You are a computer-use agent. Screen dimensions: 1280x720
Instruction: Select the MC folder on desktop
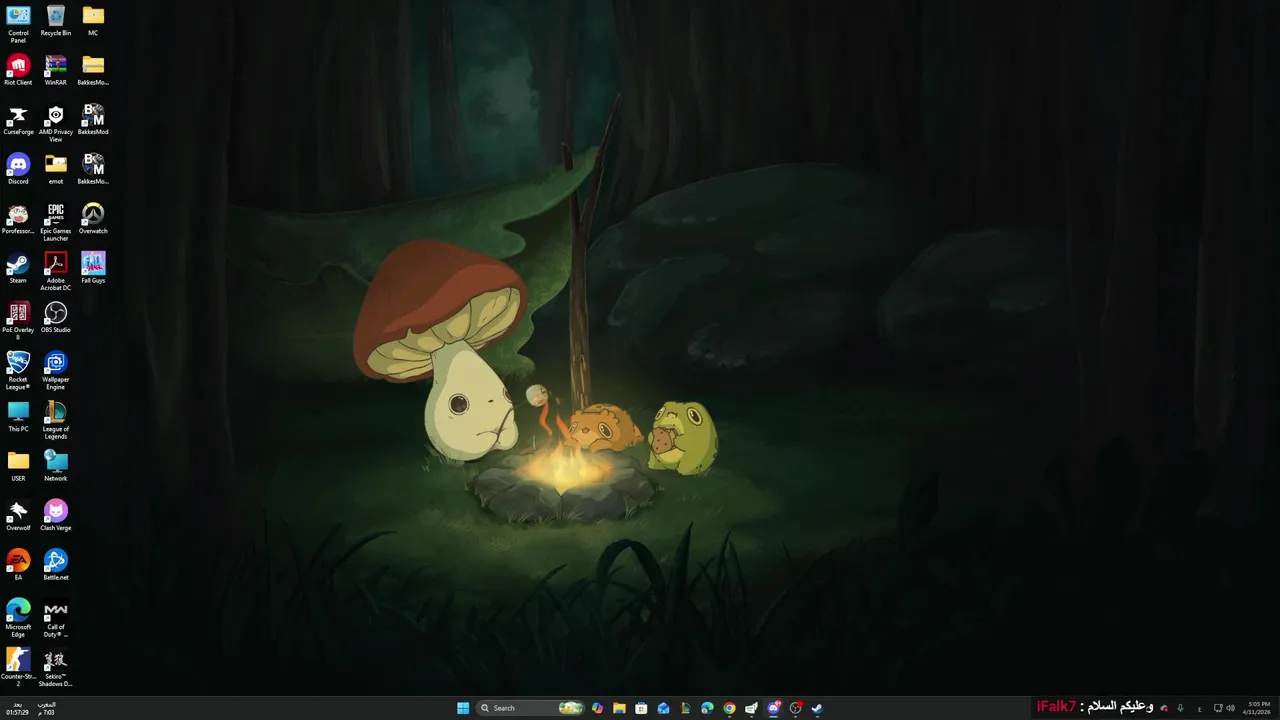point(93,21)
